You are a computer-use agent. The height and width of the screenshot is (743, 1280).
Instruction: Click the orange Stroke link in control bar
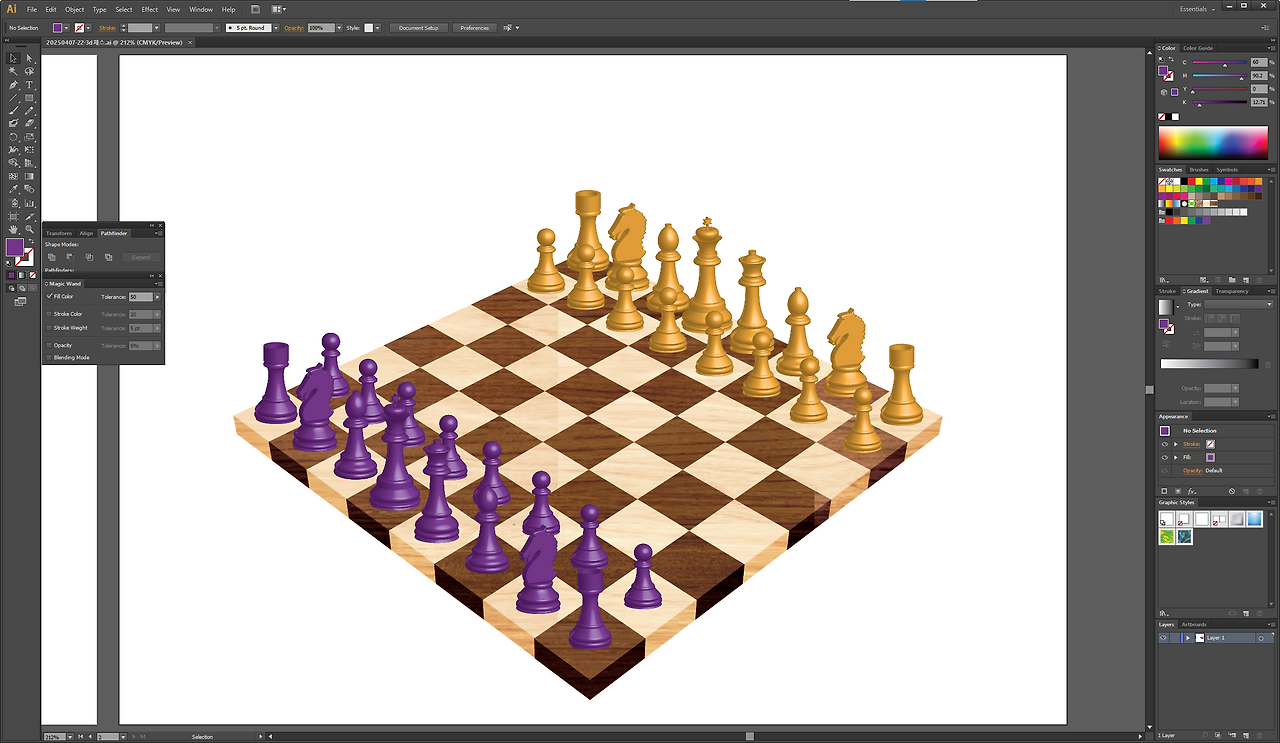[x=108, y=28]
